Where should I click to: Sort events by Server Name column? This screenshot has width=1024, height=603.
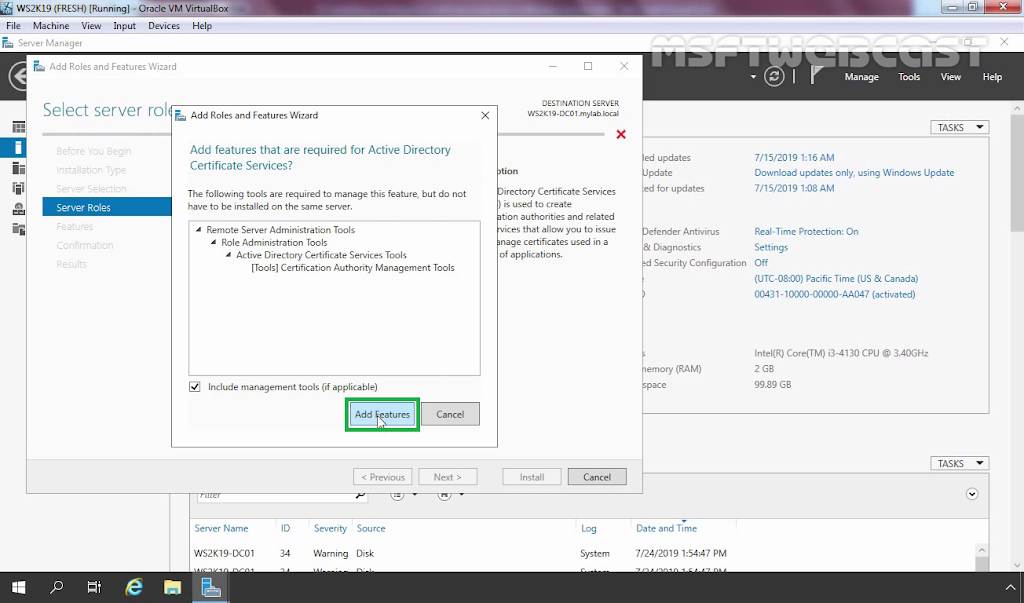coord(221,528)
